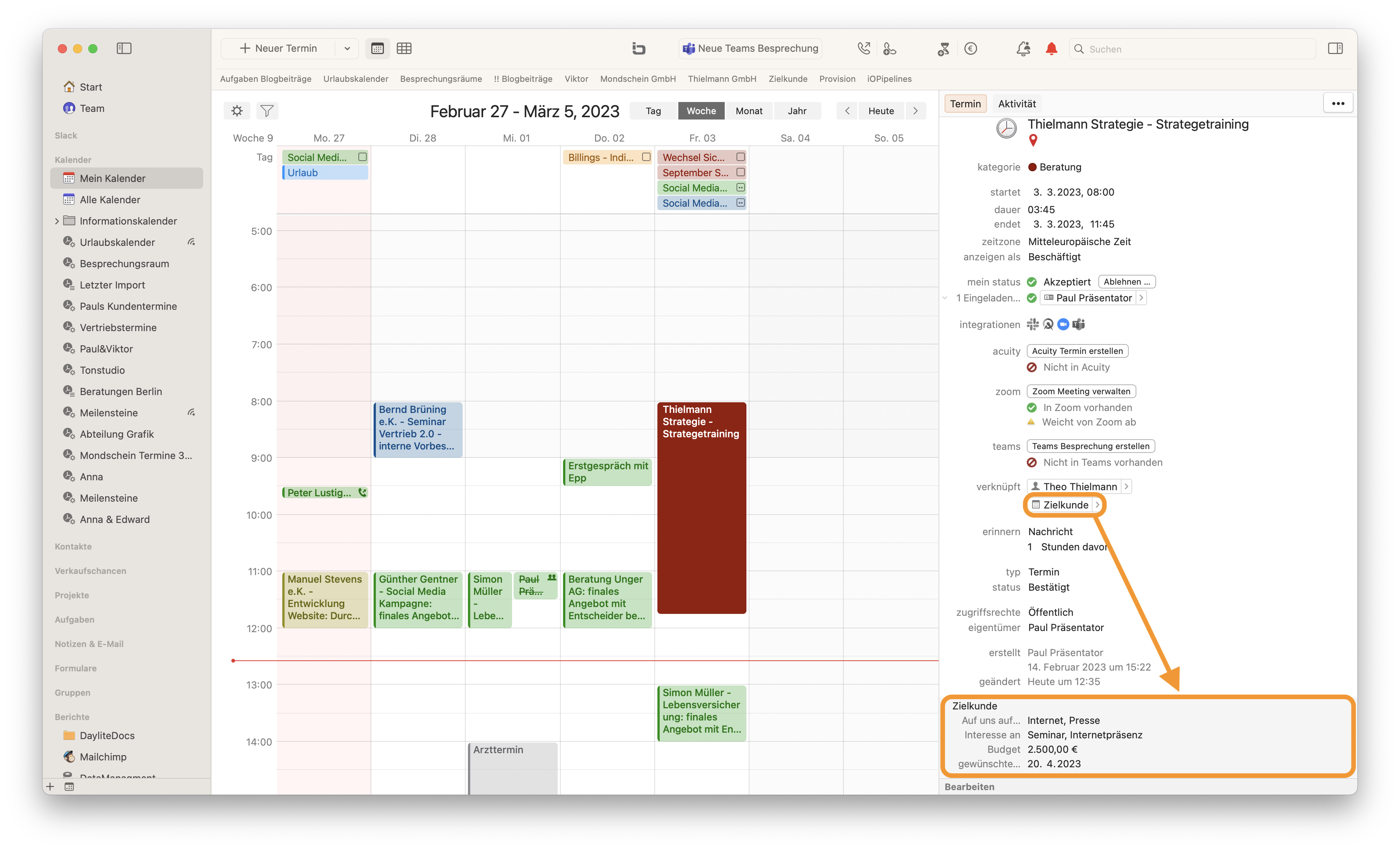Viewport: 1400px width, 851px height.
Task: Open Start home icon in sidebar
Action: coord(69,86)
